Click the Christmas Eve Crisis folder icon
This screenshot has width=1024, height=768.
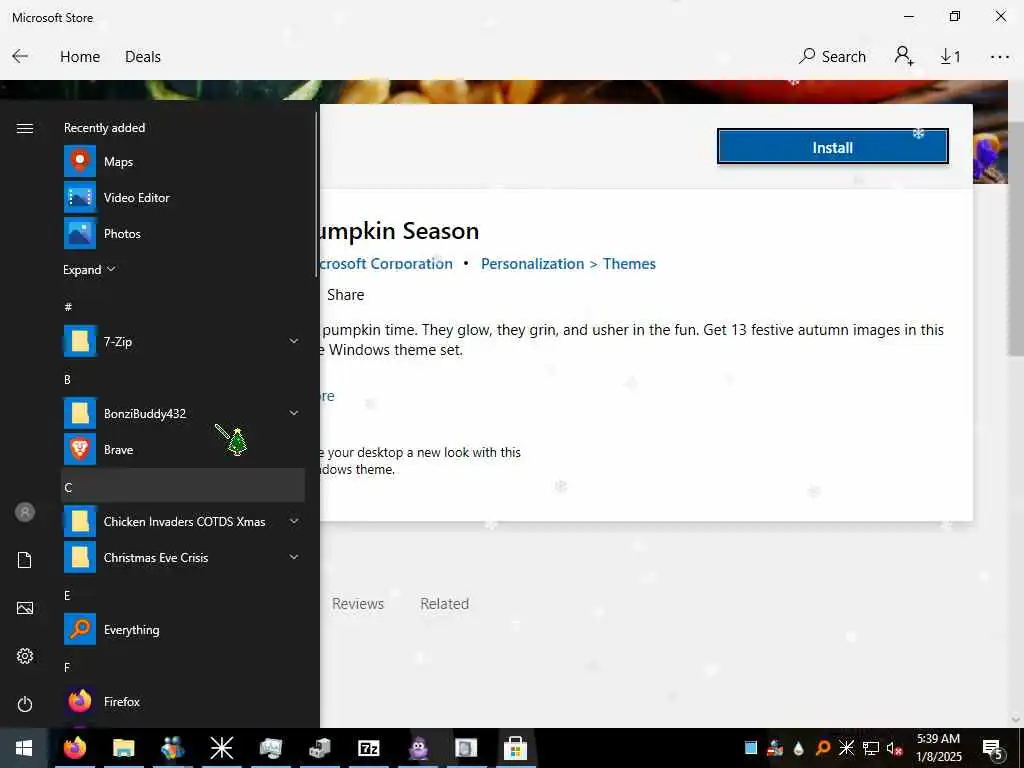point(80,557)
